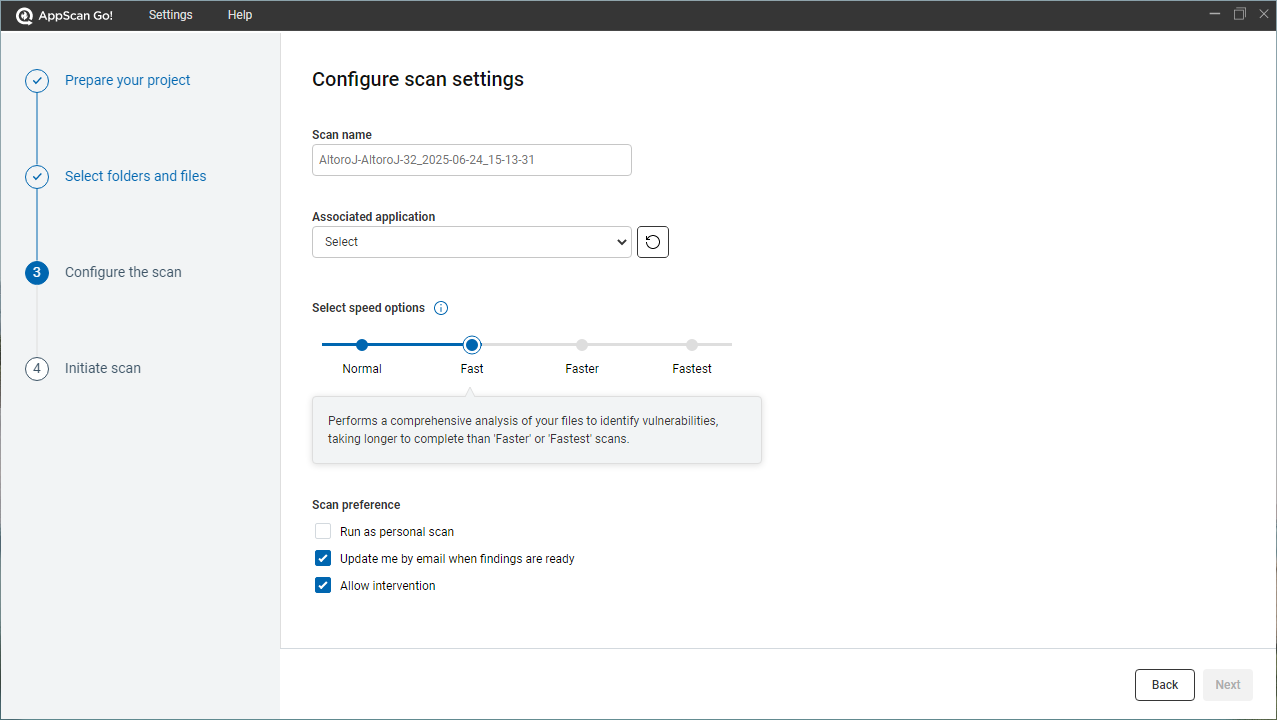Image resolution: width=1277 pixels, height=720 pixels.
Task: Set scan speed to Normal
Action: 362,345
